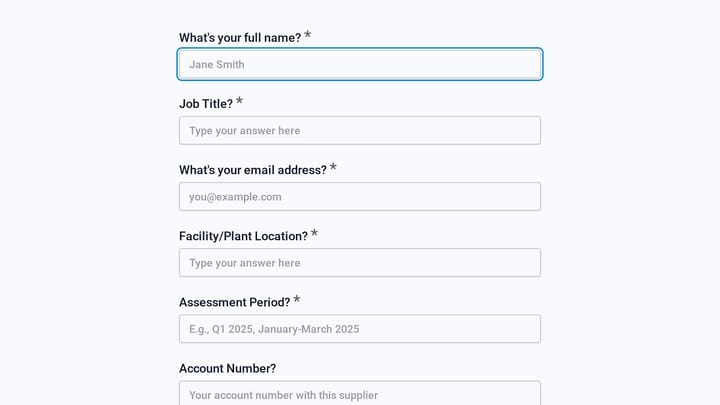This screenshot has height=405, width=720.
Task: Click the "What's your email address?" label
Action: pos(253,170)
